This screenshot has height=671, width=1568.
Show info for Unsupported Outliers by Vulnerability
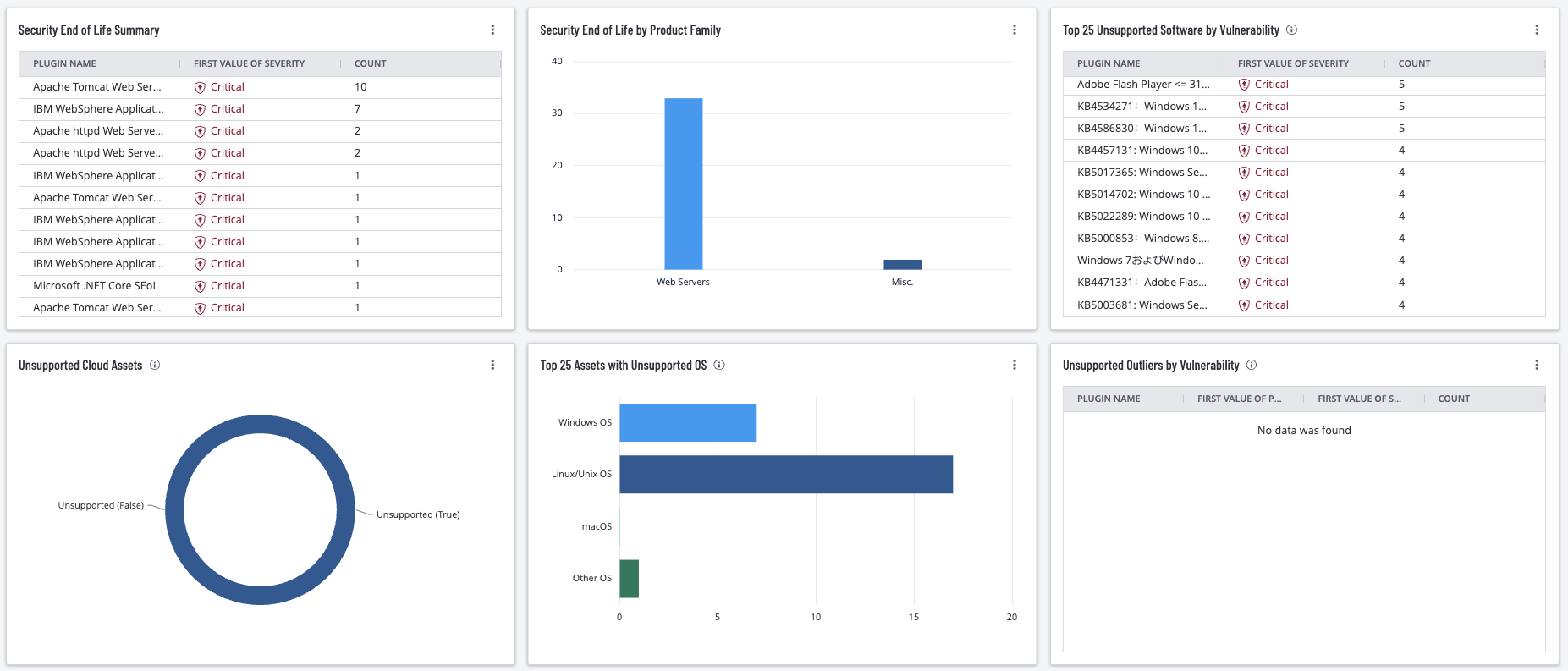[x=1252, y=365]
